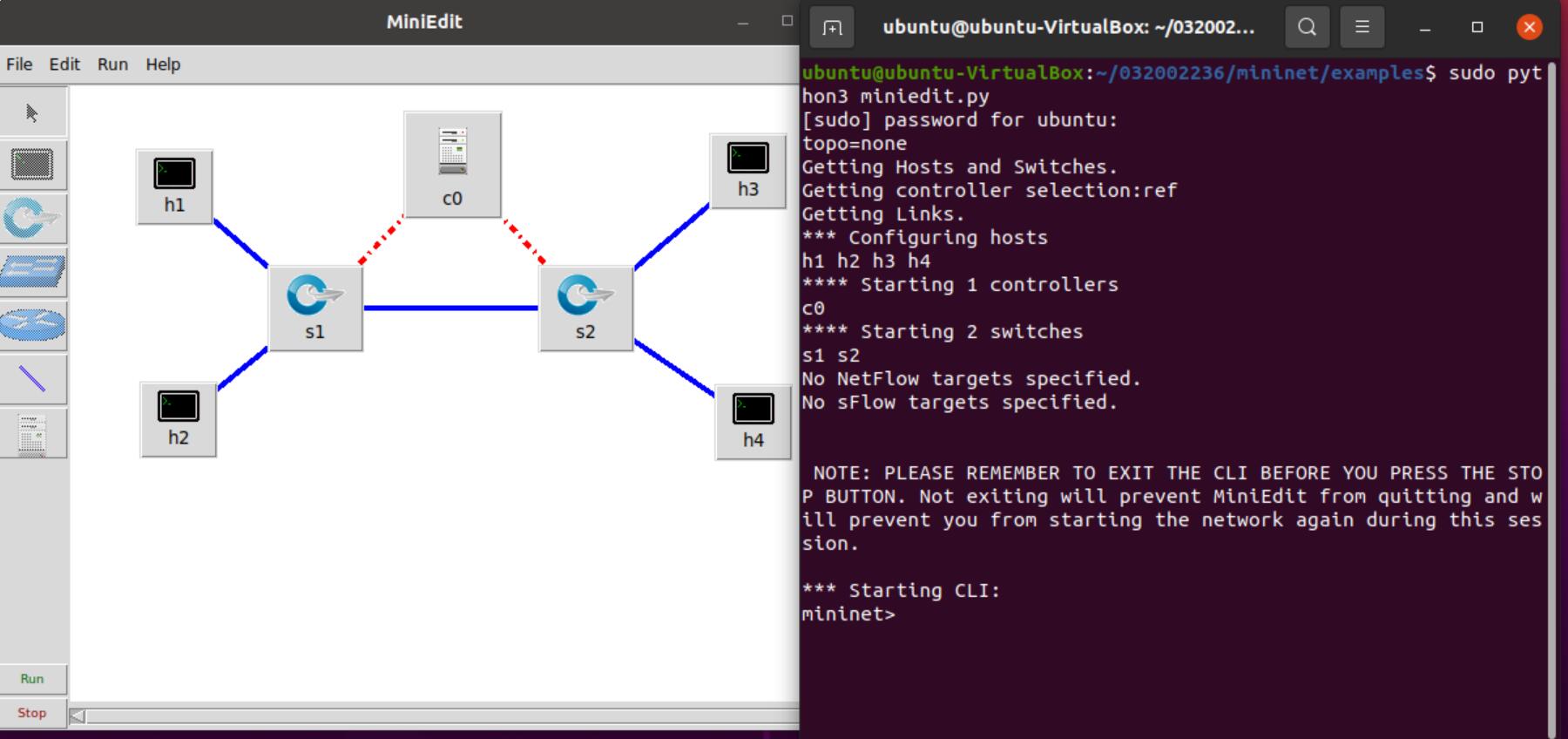Open the terminal hamburger menu
Viewport: 1568px width, 739px height.
pyautogui.click(x=1362, y=27)
